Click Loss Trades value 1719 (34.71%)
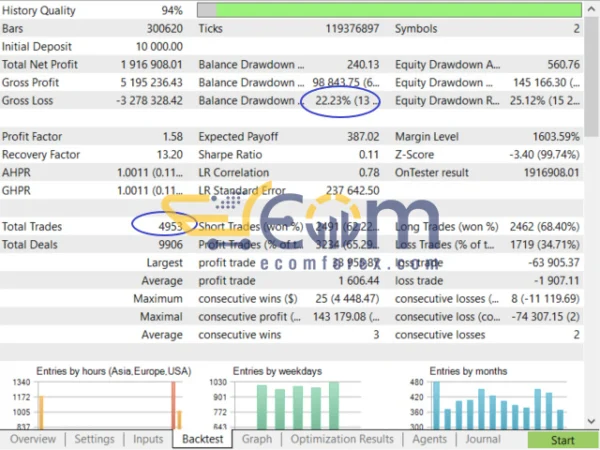Image resolution: width=600 pixels, height=450 pixels. 545,244
